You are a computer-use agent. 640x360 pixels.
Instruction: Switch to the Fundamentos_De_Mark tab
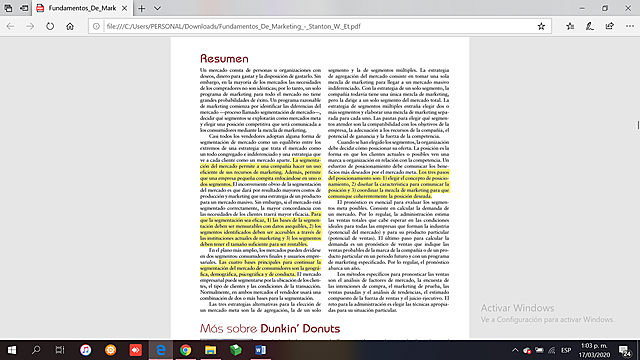82,8
